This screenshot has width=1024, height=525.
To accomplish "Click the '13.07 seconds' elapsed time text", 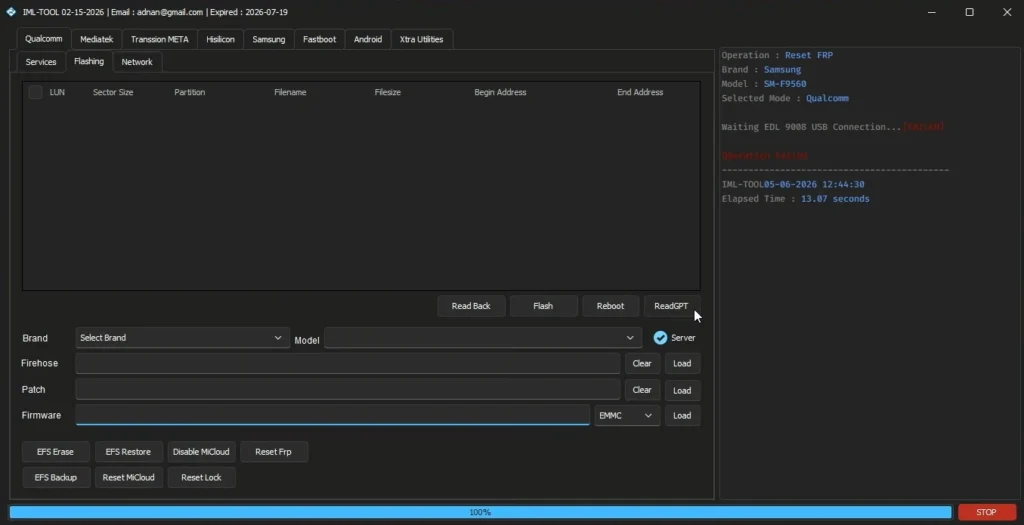I will (835, 199).
